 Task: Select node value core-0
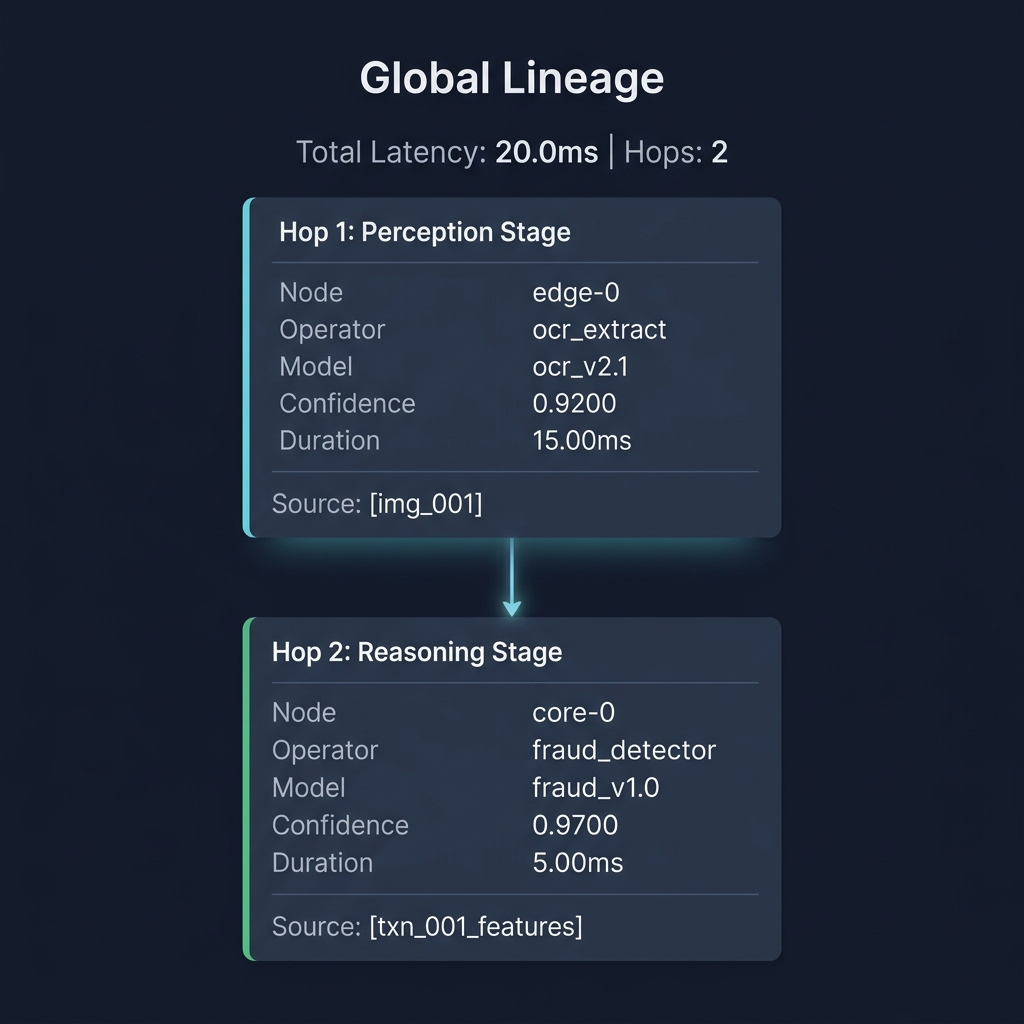(x=573, y=712)
